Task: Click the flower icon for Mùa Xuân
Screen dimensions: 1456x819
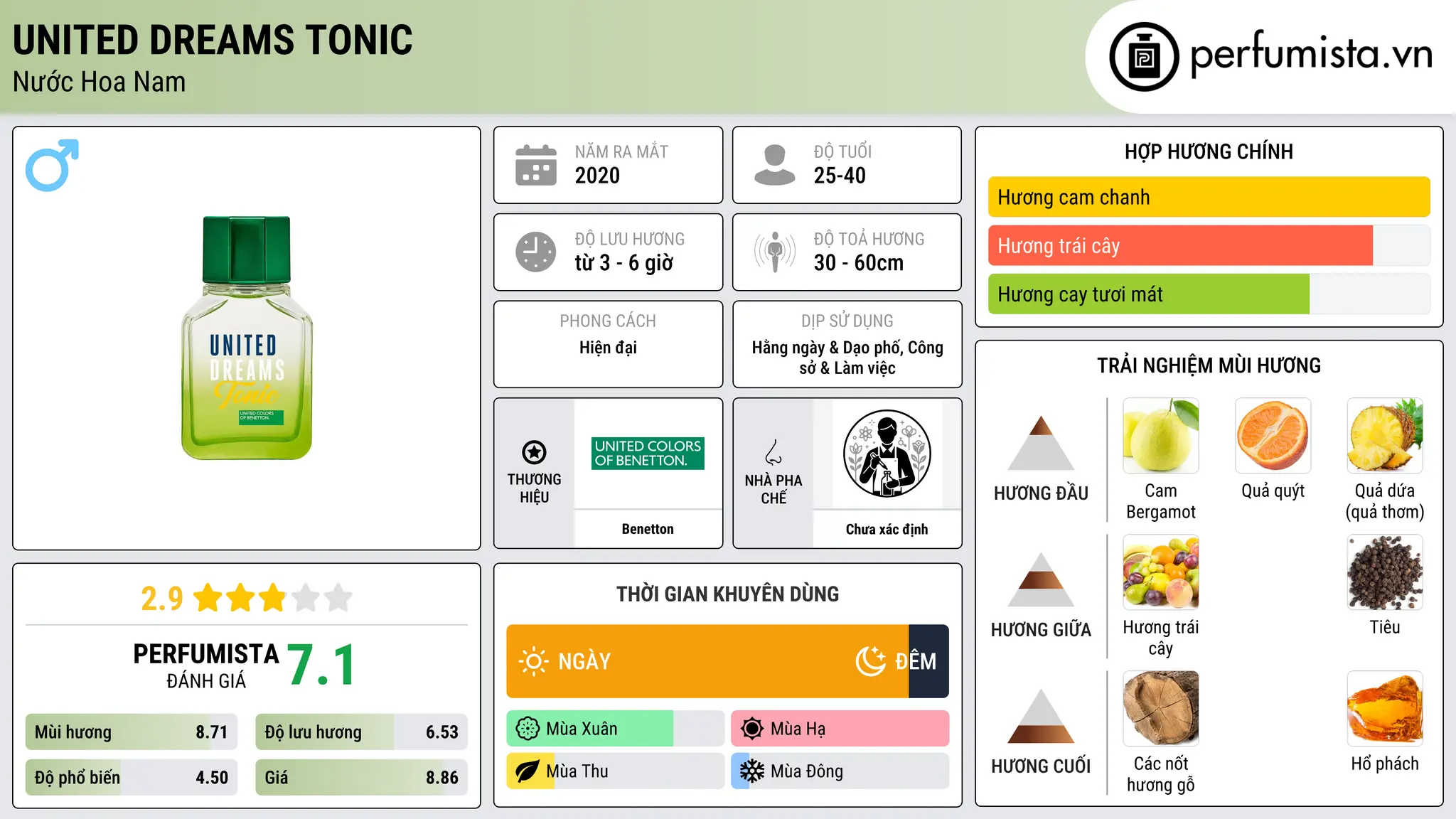Action: (x=528, y=729)
